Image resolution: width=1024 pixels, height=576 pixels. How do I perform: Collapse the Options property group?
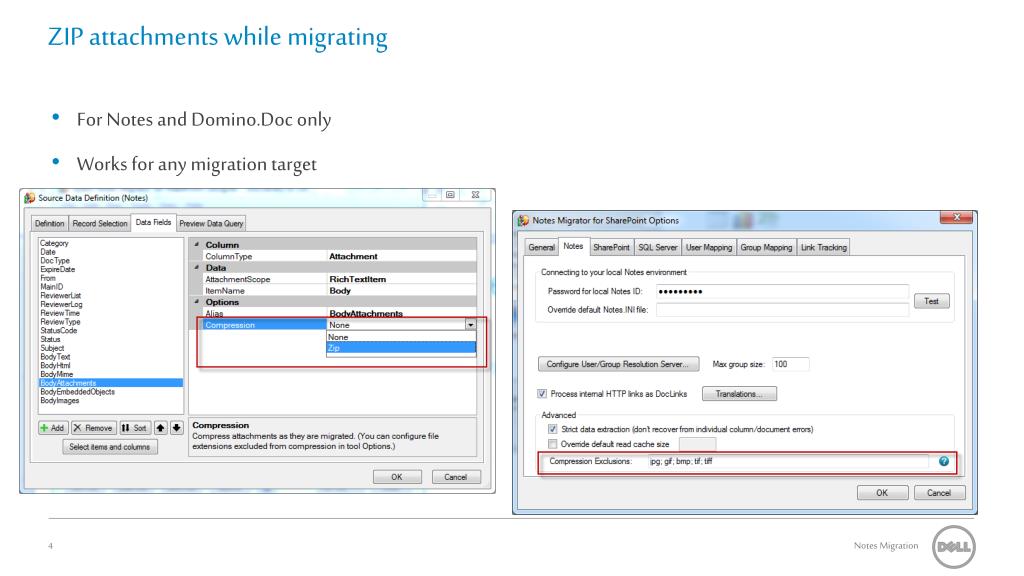point(197,302)
